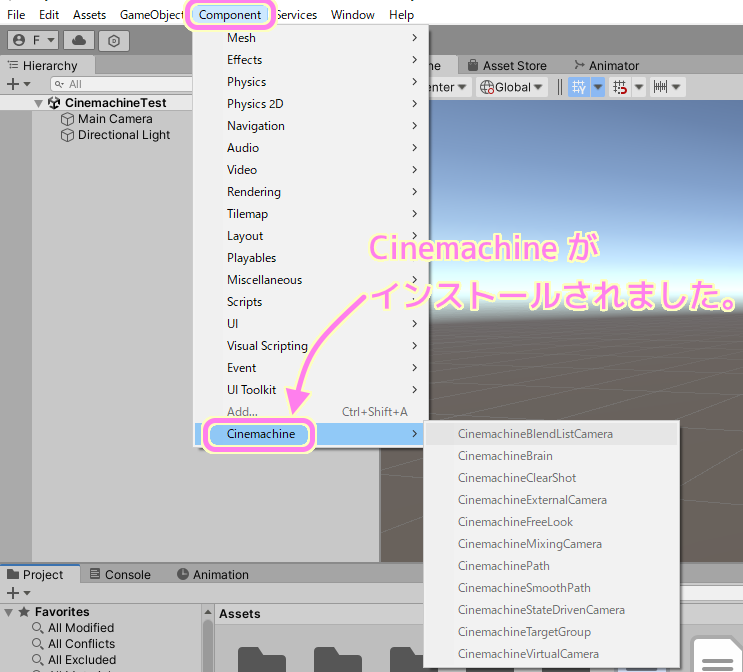Add CinemachineBlendListCamera component
This screenshot has width=743, height=672.
[x=552, y=434]
